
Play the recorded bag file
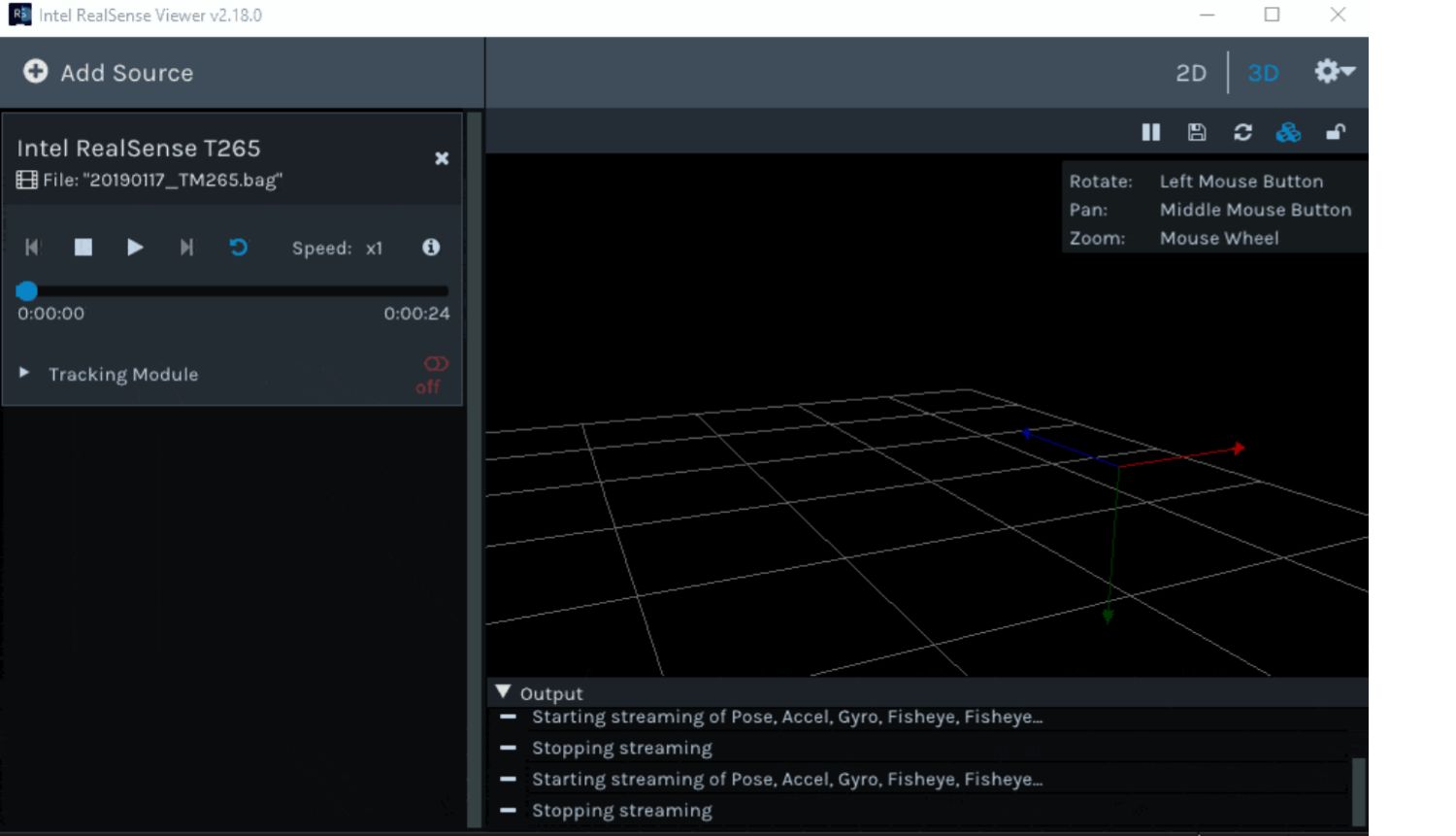click(135, 248)
